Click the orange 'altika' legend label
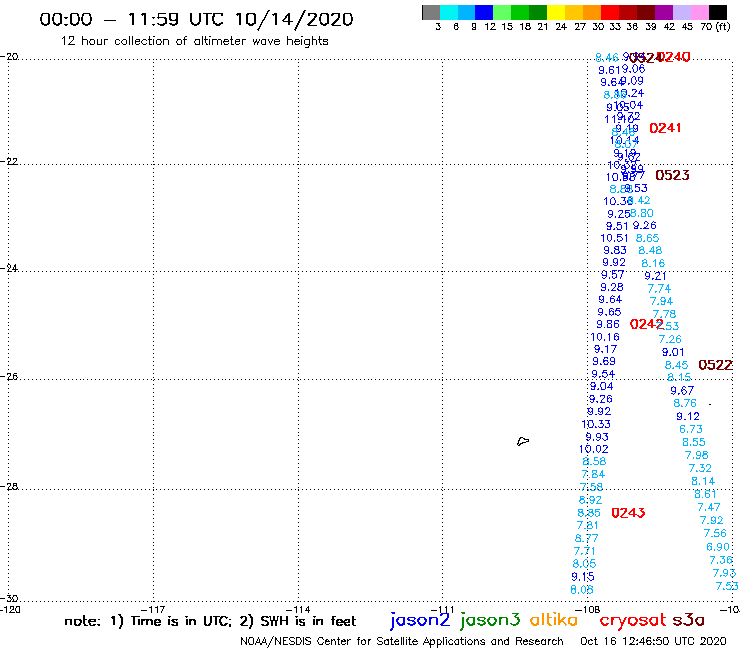 554,619
